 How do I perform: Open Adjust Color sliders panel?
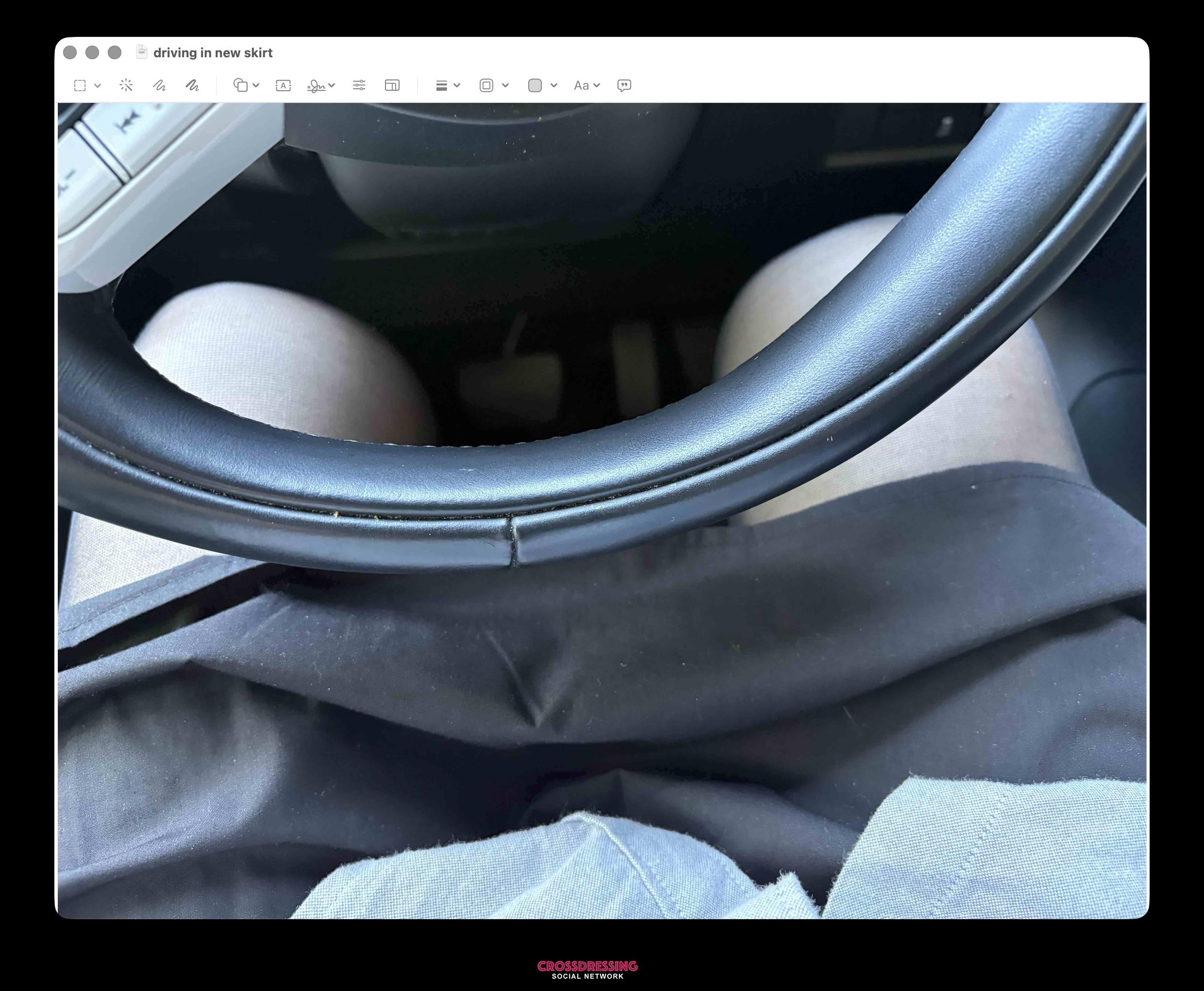point(359,85)
